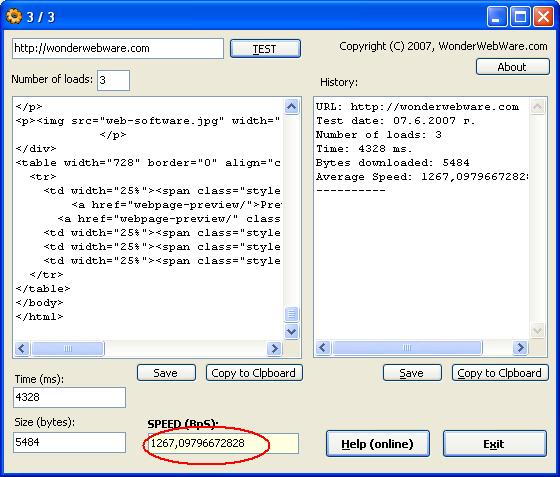Click the SPEED (BpS) result field
Viewport: 560px width, 477px height.
coord(223,443)
